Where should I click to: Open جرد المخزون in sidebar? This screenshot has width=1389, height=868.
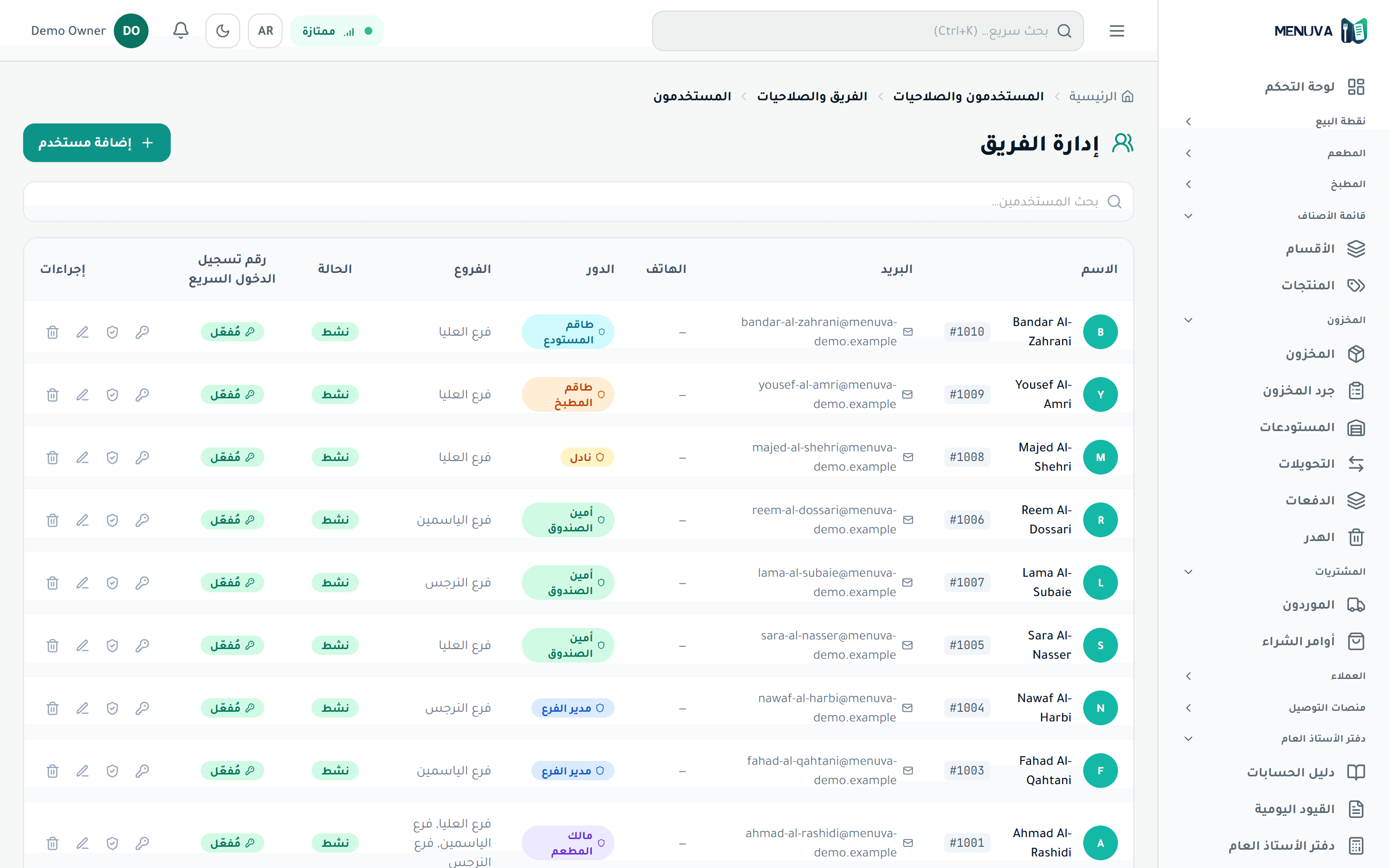[x=1274, y=391]
